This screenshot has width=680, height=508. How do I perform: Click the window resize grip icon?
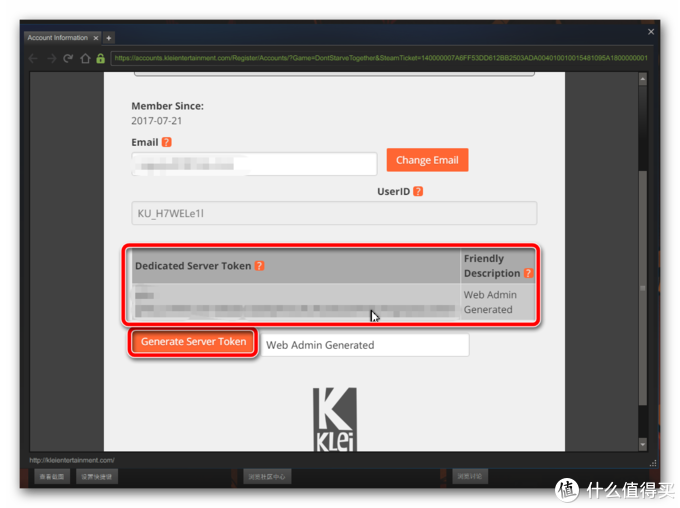[x=652, y=463]
